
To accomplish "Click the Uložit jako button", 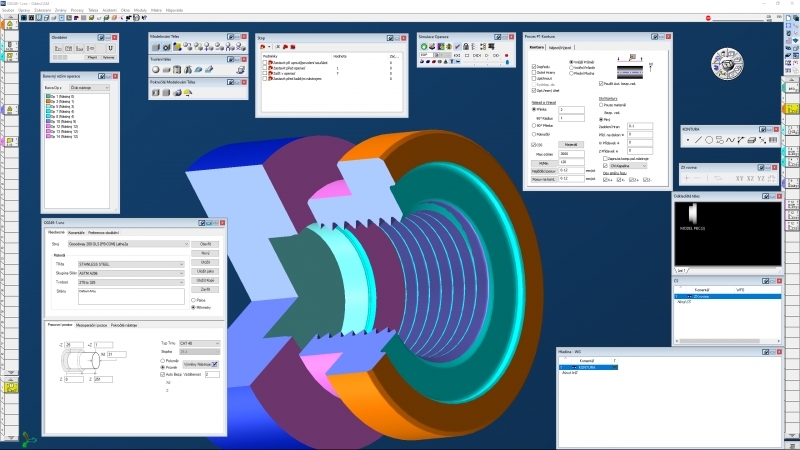I will (x=205, y=271).
